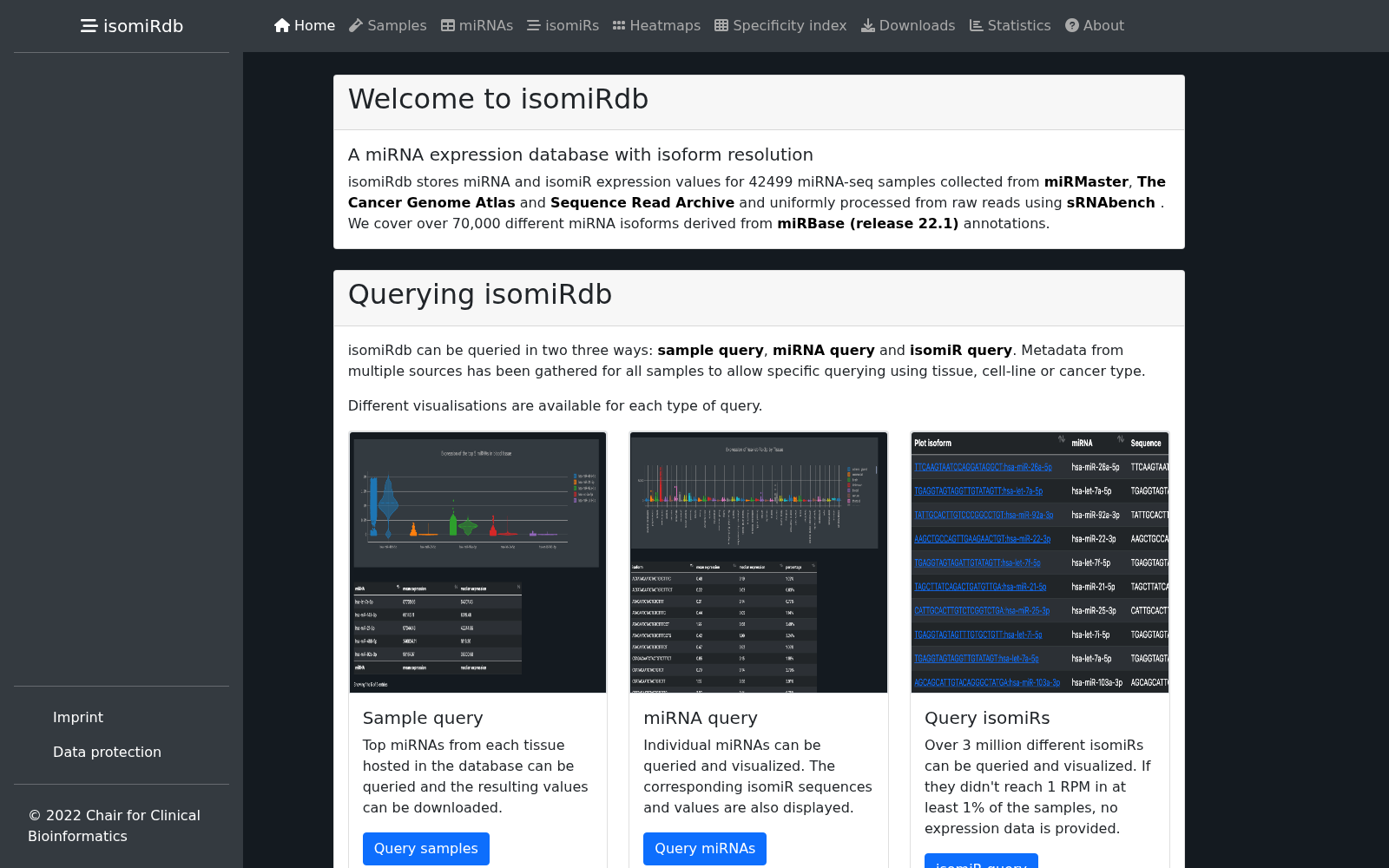The image size is (1389, 868).
Task: Click the Welcome to isomiRdb heading
Action: coord(498,99)
